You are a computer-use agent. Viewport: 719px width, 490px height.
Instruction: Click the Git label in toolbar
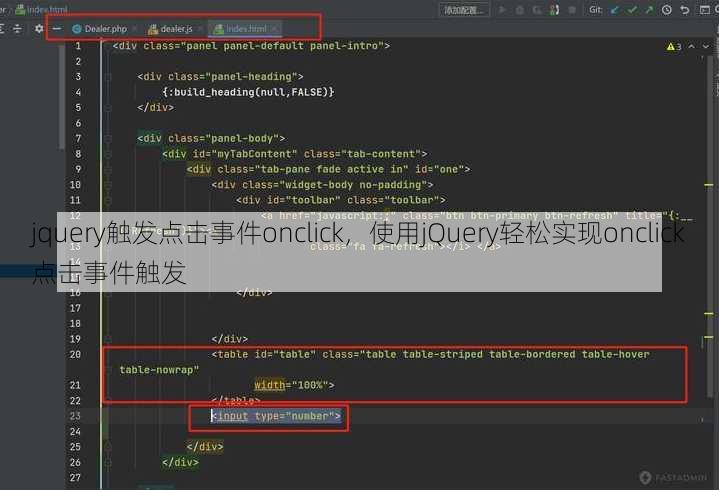click(596, 10)
